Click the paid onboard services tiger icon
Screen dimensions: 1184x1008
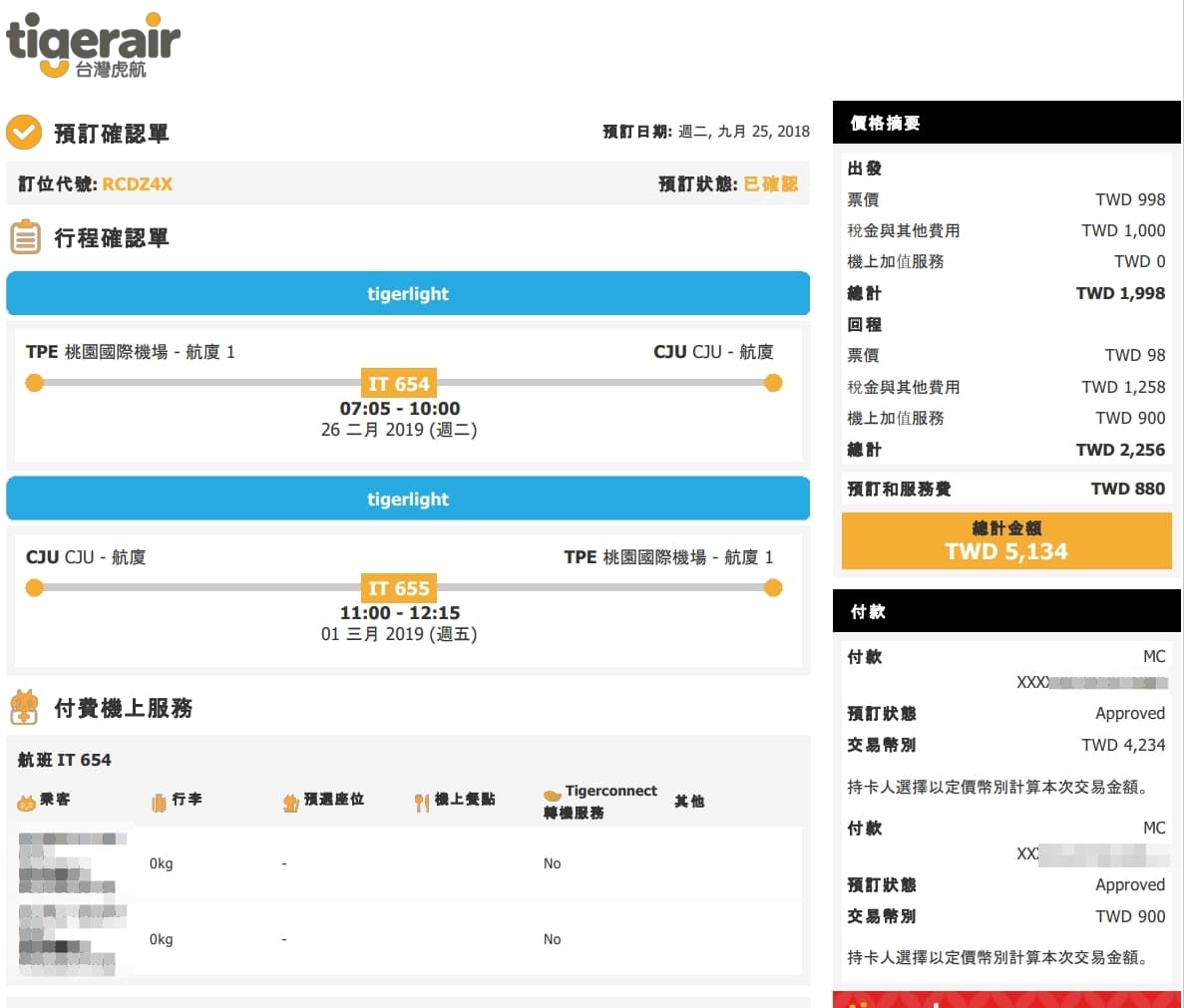coord(24,707)
